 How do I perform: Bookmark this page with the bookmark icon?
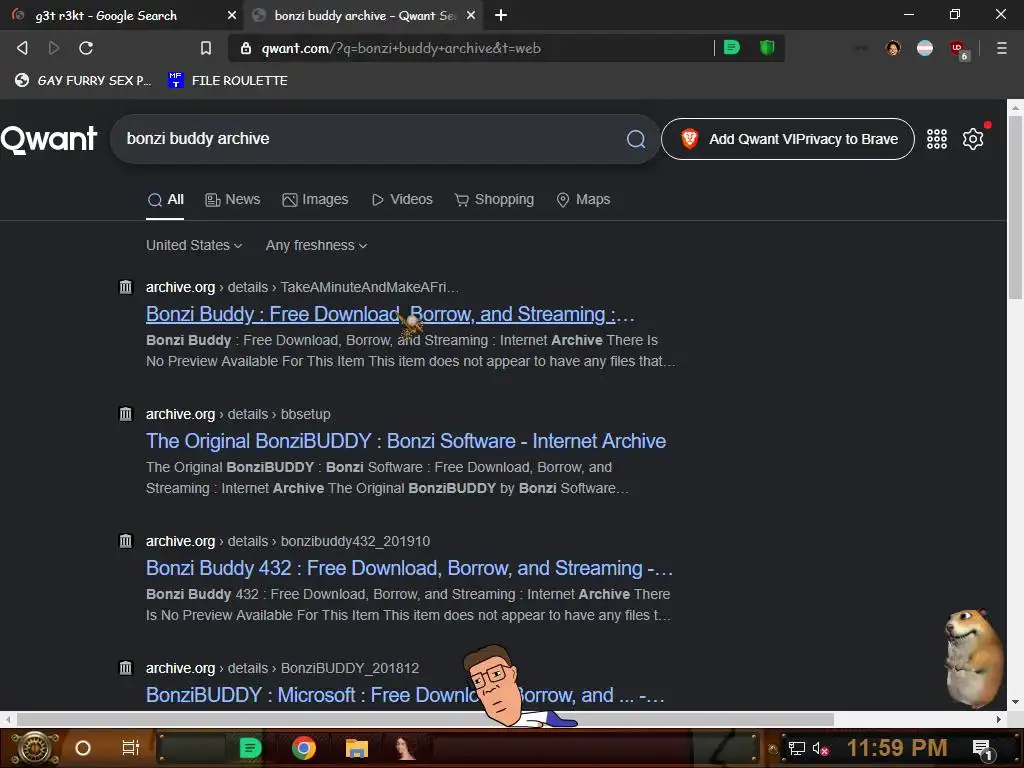[206, 48]
